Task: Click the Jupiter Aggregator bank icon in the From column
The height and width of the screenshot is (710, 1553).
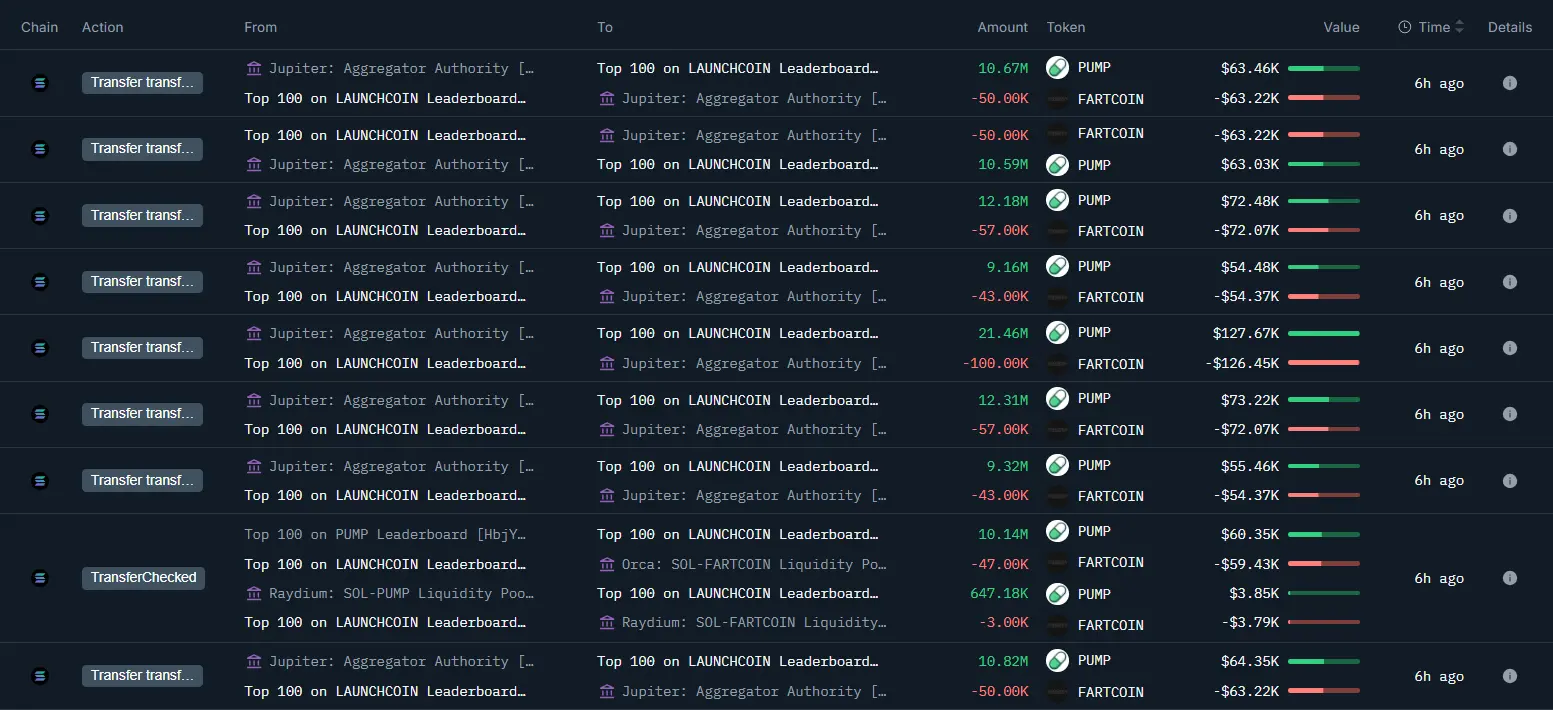Action: tap(253, 68)
